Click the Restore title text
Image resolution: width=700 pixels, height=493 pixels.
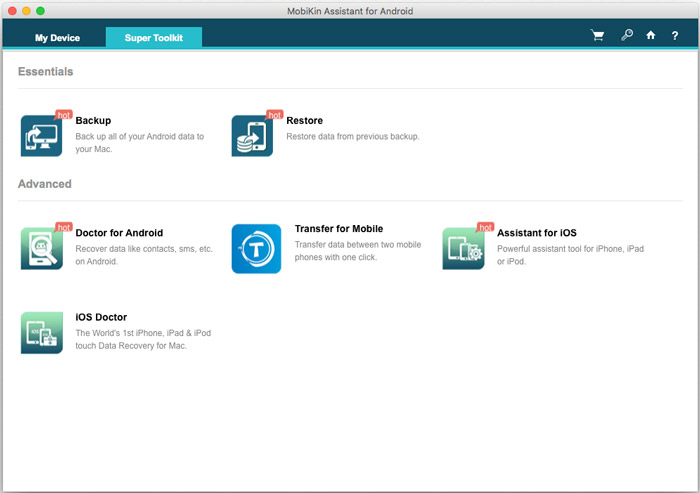pos(304,121)
